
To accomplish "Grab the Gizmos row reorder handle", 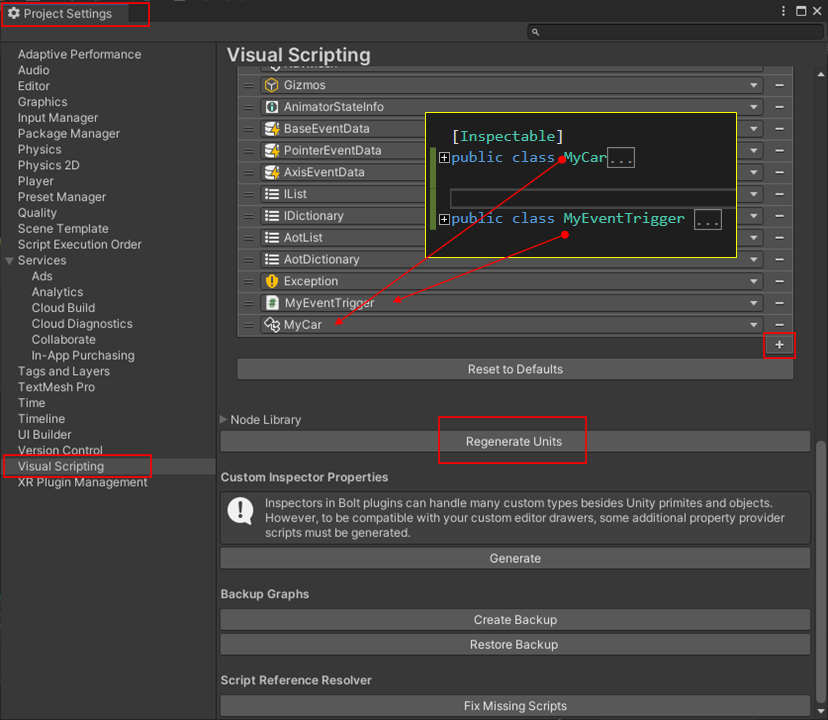I will click(249, 85).
